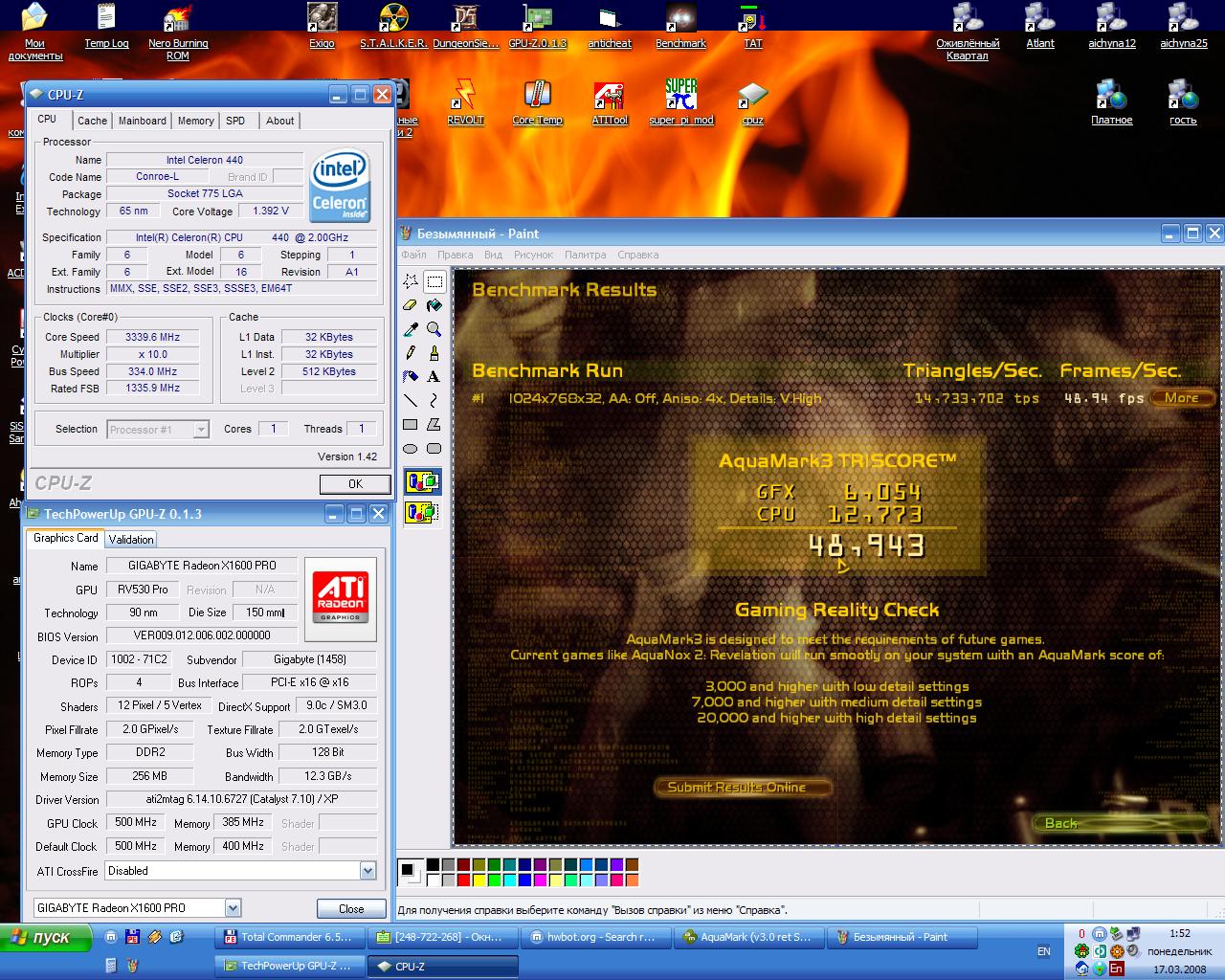Choose the Pencil tool in Paint
The image size is (1225, 980).
pyautogui.click(x=411, y=353)
